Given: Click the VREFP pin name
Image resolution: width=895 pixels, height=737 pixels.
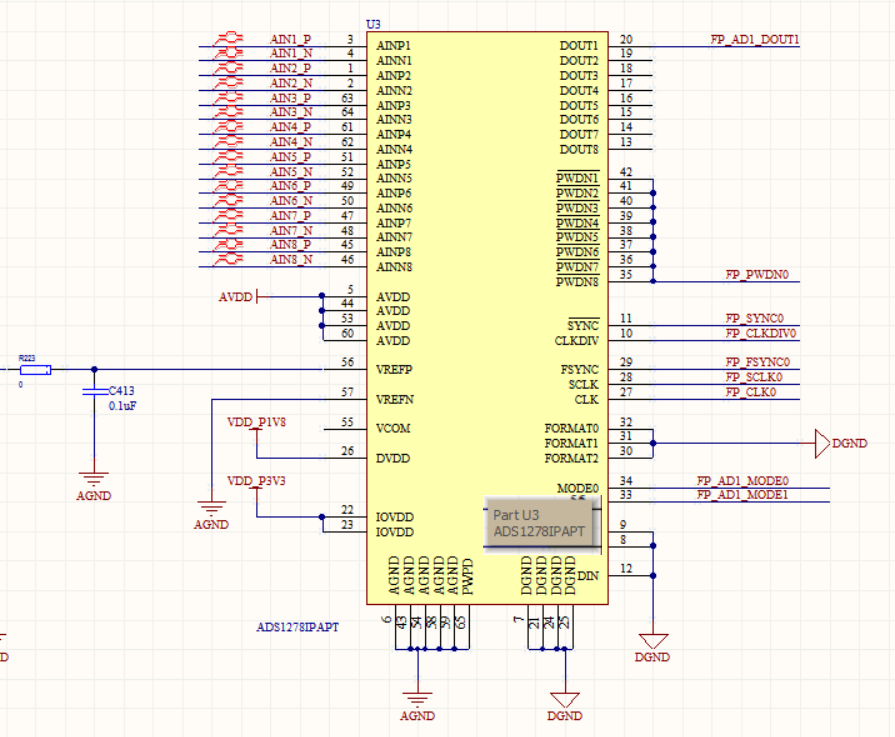Looking at the screenshot, I should [x=393, y=370].
